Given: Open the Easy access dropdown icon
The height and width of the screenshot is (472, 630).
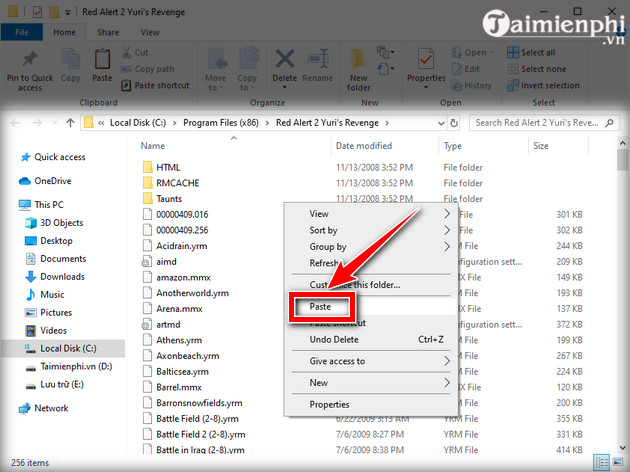Looking at the screenshot, I should [x=385, y=69].
